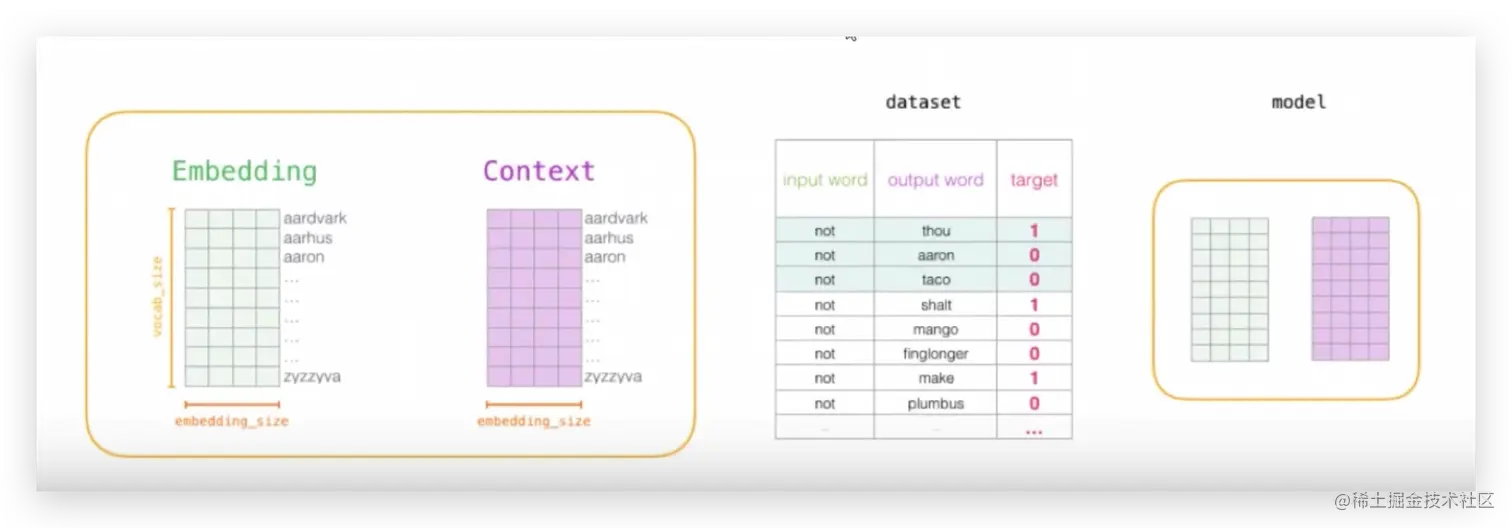Click target value 0 in taco row

[1034, 280]
